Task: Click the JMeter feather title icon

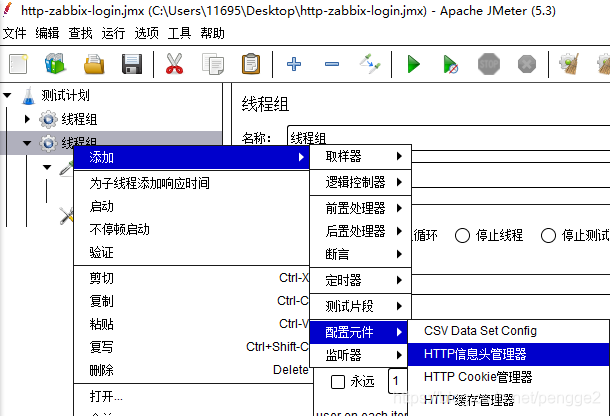Action: tap(7, 10)
